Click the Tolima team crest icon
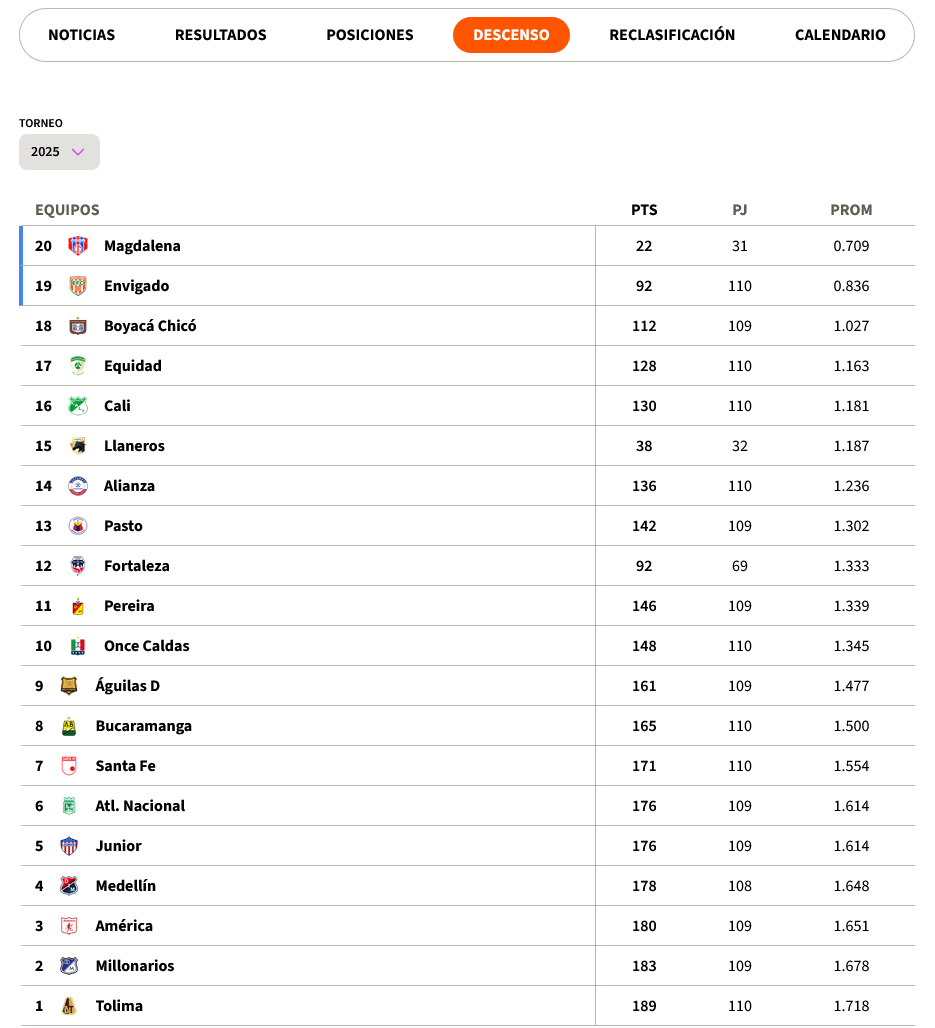The width and height of the screenshot is (935, 1028). pos(69,1006)
